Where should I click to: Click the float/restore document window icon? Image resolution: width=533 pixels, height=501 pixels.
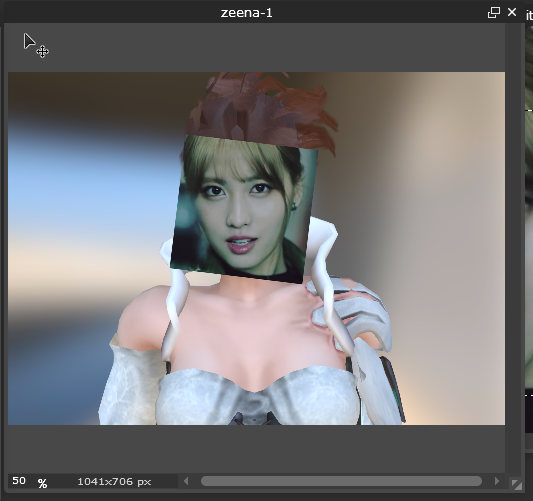coord(493,13)
